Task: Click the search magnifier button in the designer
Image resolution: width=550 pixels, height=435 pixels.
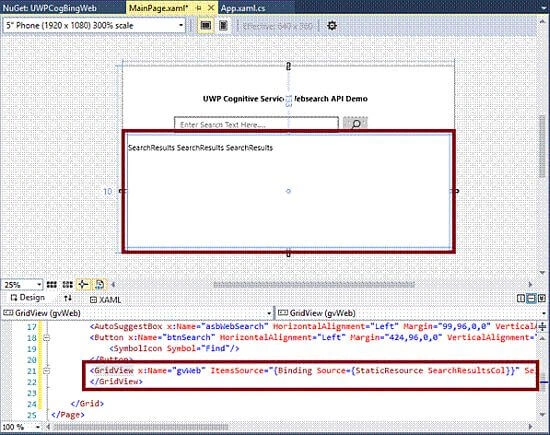Action: 355,124
